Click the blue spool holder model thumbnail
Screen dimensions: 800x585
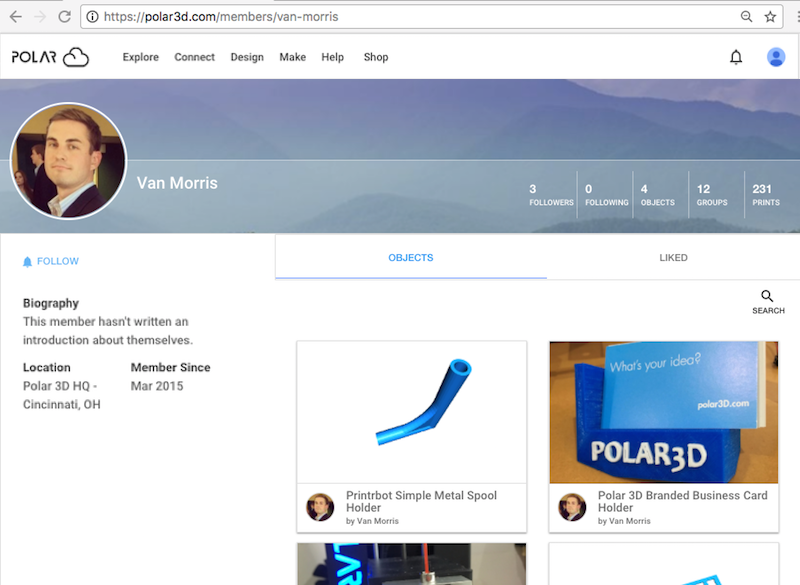(x=412, y=412)
